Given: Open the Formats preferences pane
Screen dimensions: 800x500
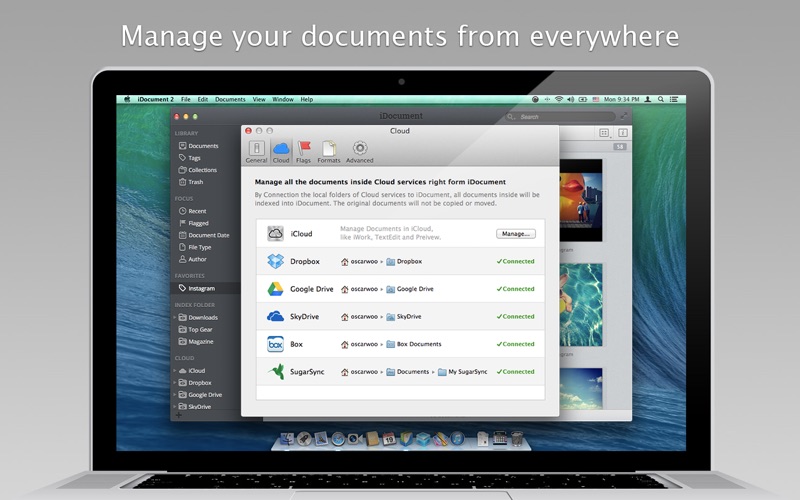Looking at the screenshot, I should point(329,151).
